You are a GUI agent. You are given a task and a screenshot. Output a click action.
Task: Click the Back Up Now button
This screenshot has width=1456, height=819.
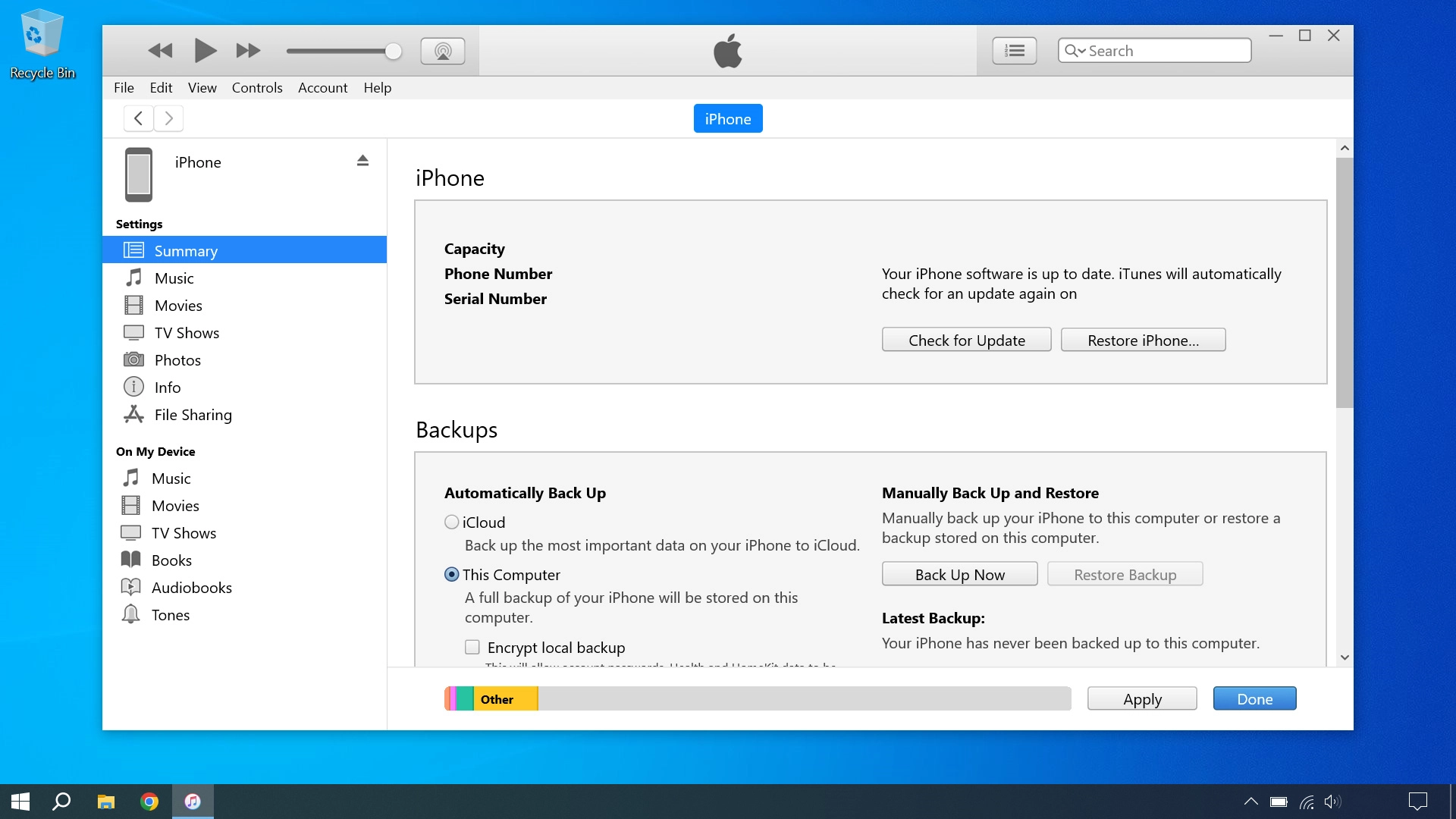tap(959, 575)
